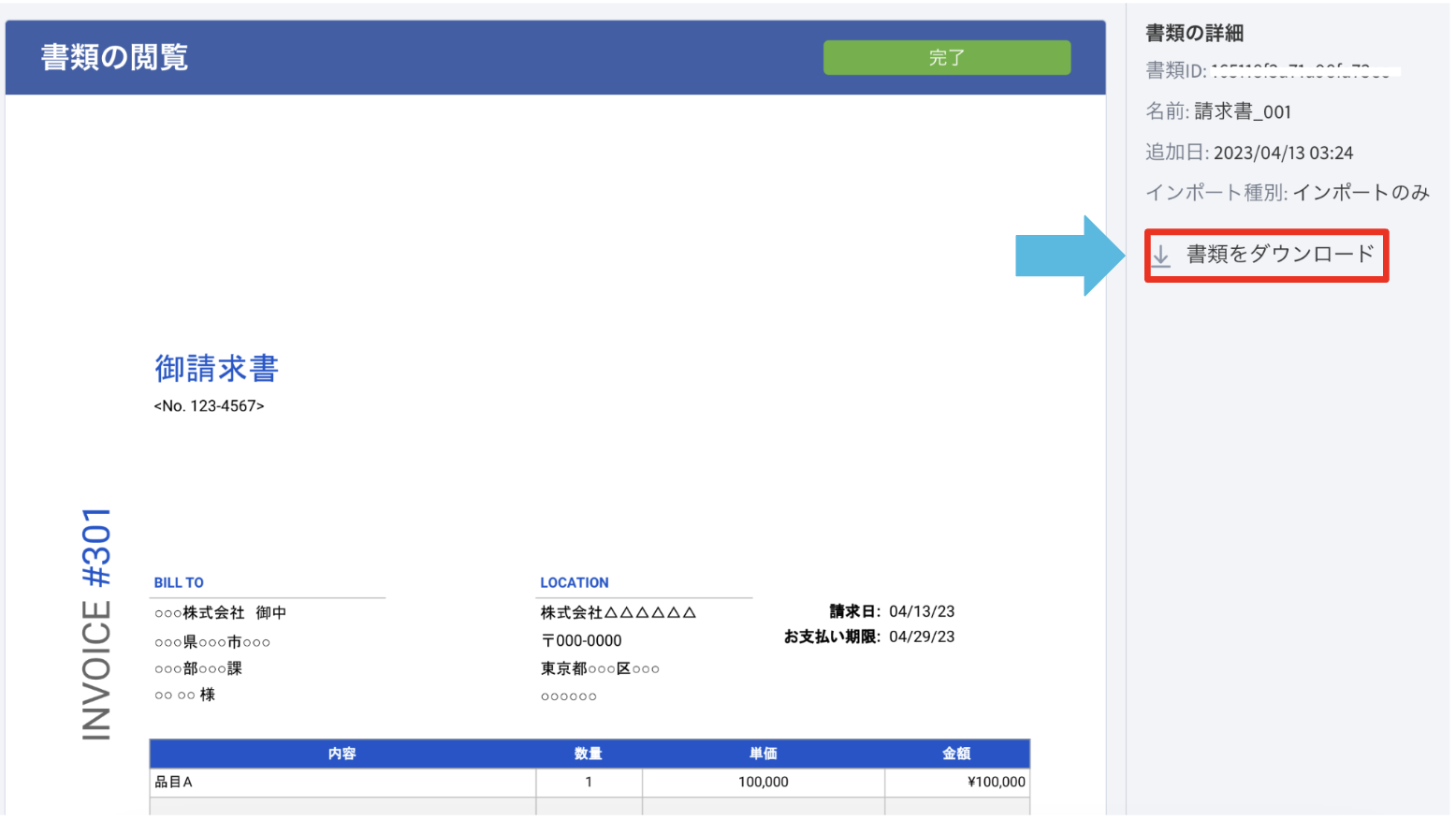Click the LOCATION heading

click(x=574, y=582)
